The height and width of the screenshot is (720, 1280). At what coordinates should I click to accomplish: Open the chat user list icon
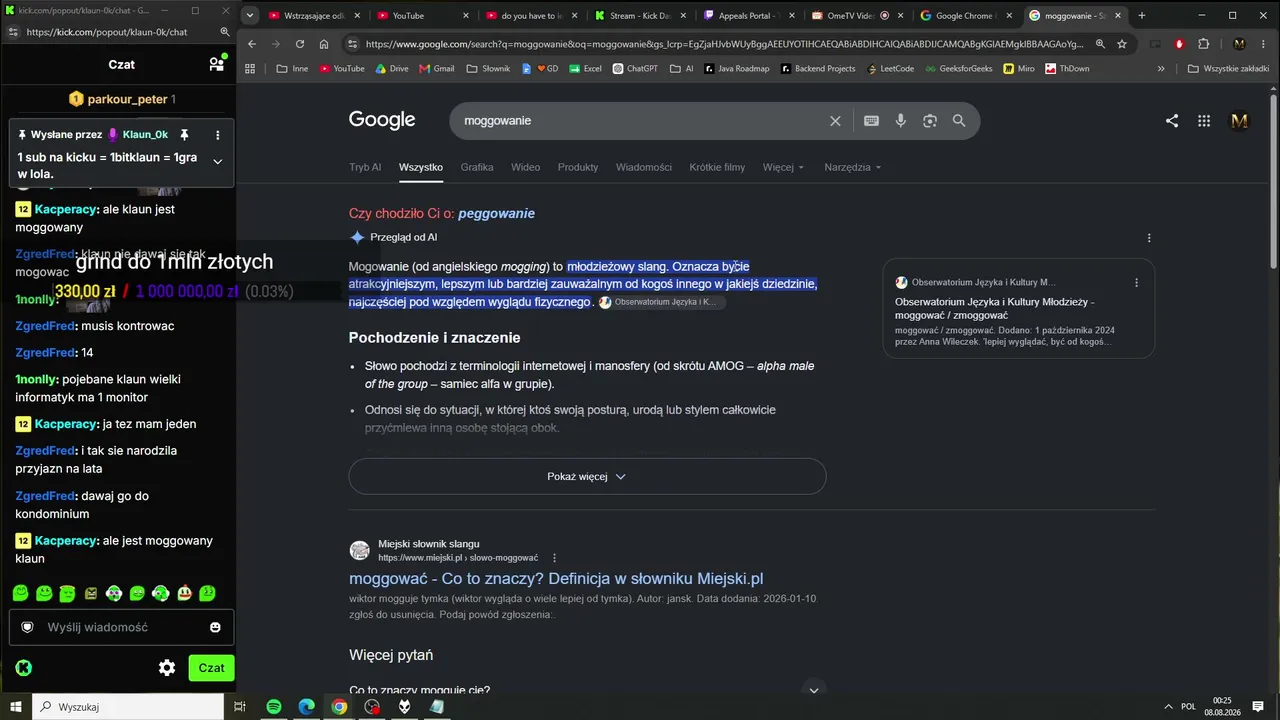[216, 64]
